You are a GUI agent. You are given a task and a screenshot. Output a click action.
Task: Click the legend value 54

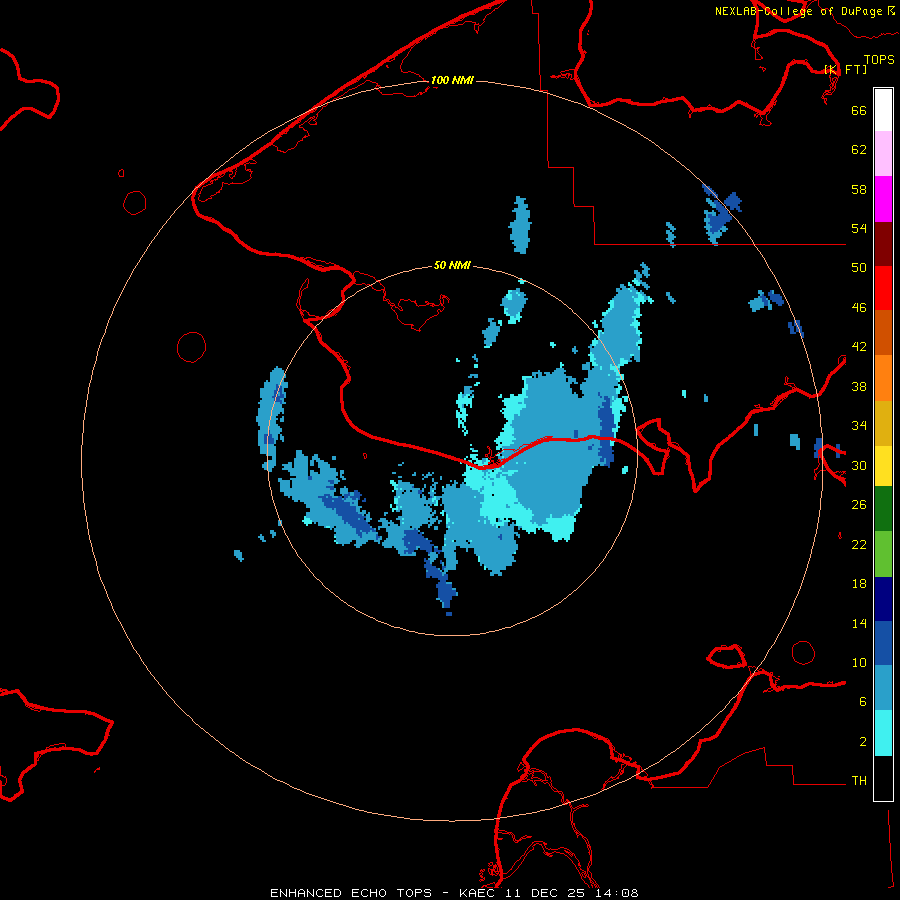859,228
